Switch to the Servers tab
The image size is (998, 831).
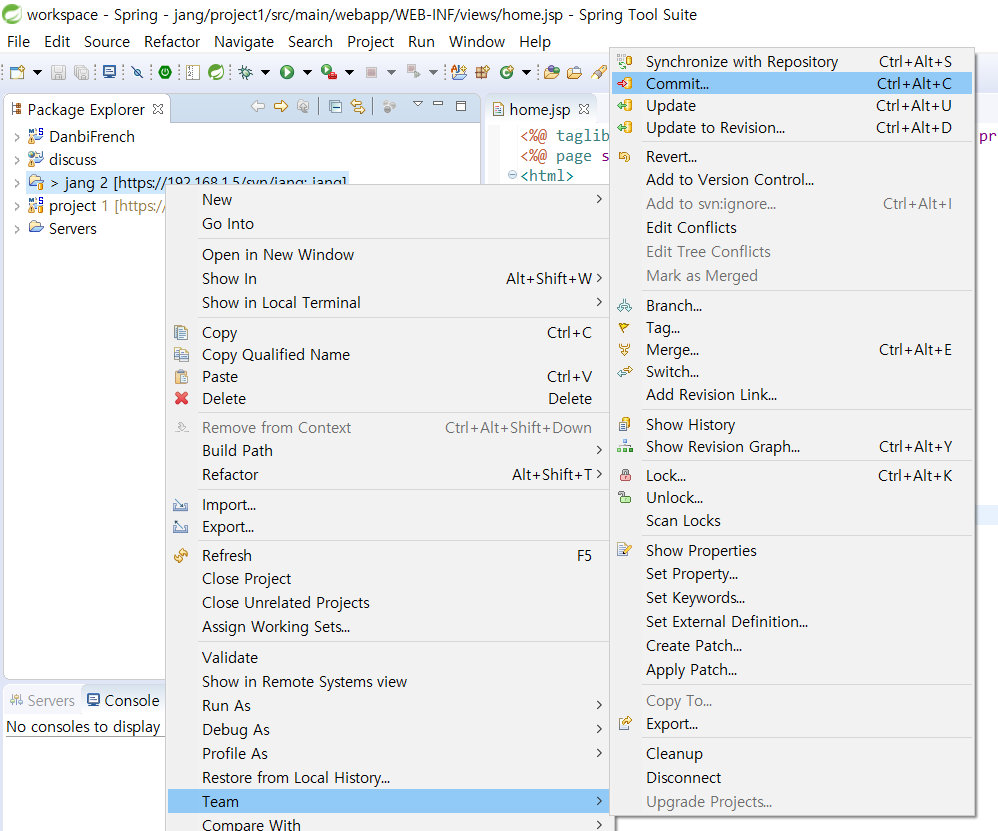(43, 701)
